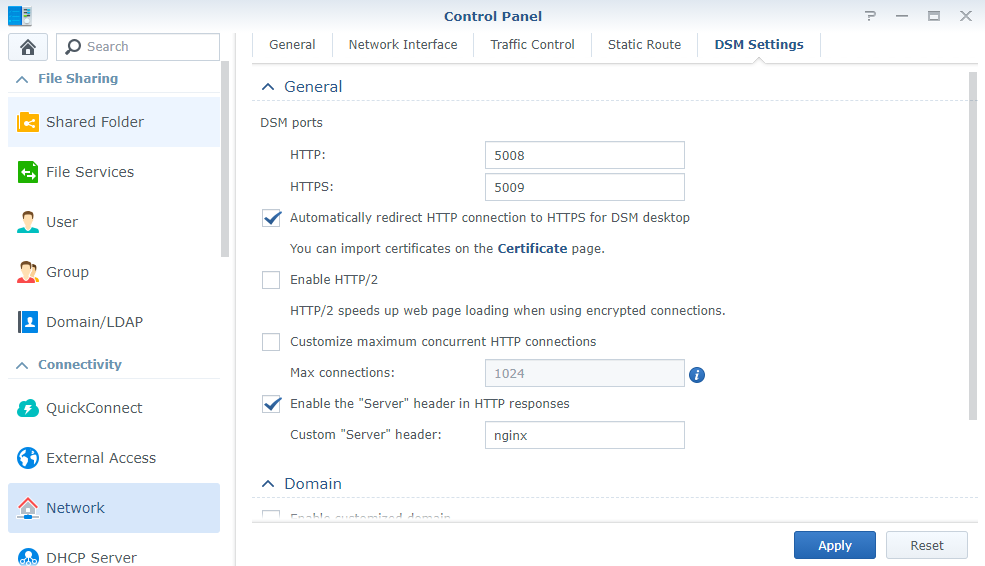Open the Traffic Control tab
The image size is (985, 566).
point(532,45)
